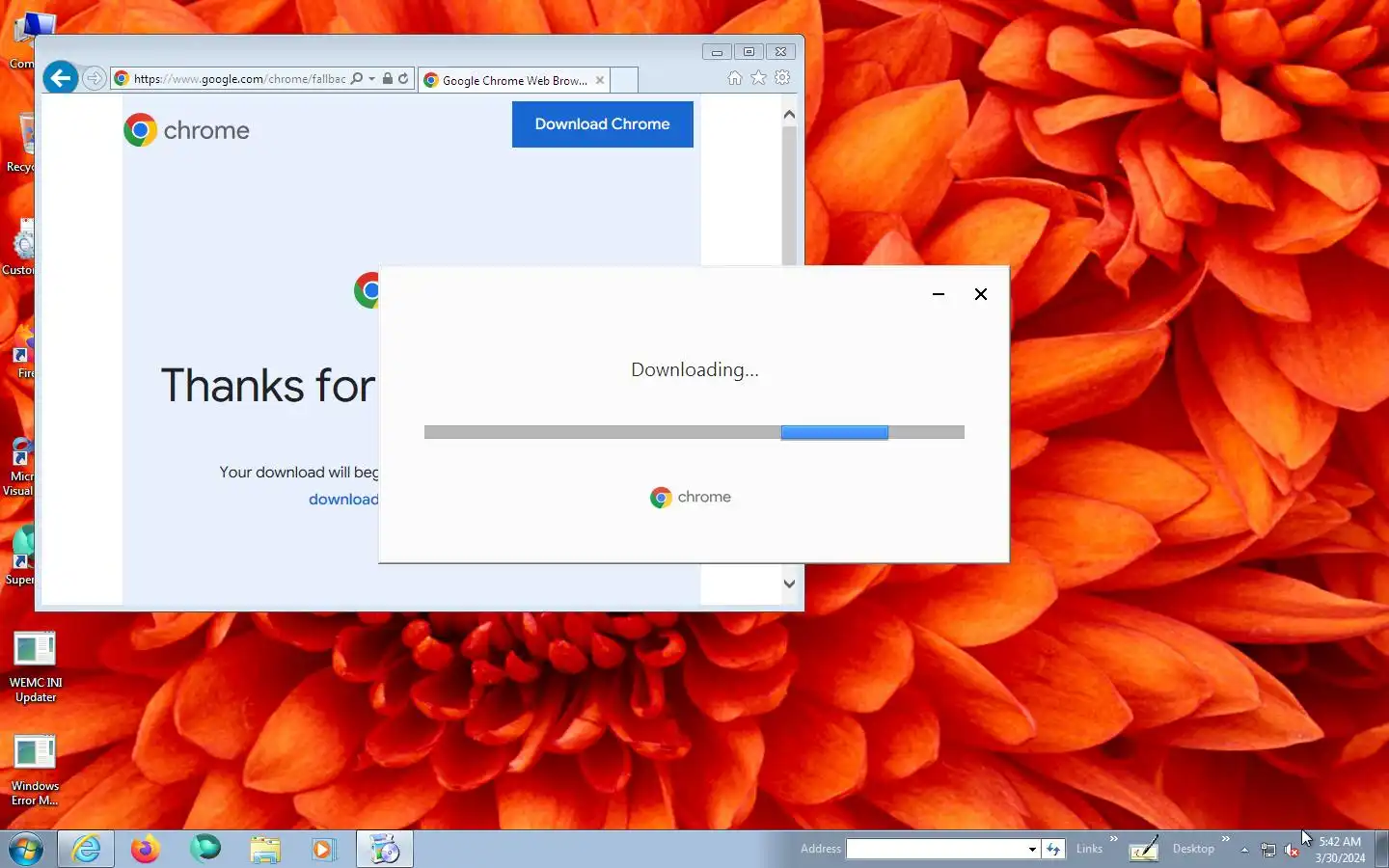Select the Chrome installer taskbar button

click(x=385, y=849)
